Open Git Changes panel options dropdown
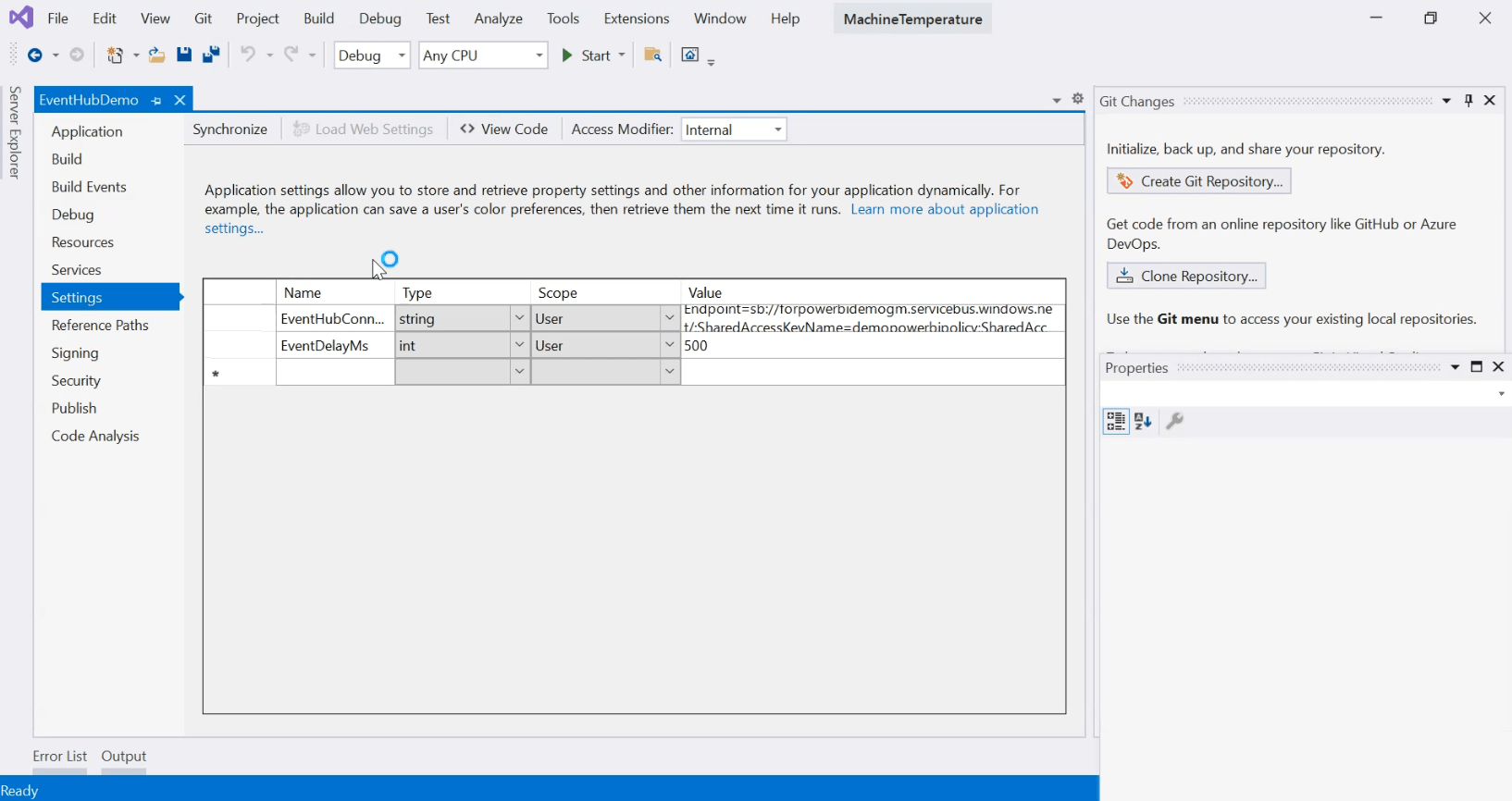The width and height of the screenshot is (1512, 801). pyautogui.click(x=1447, y=101)
